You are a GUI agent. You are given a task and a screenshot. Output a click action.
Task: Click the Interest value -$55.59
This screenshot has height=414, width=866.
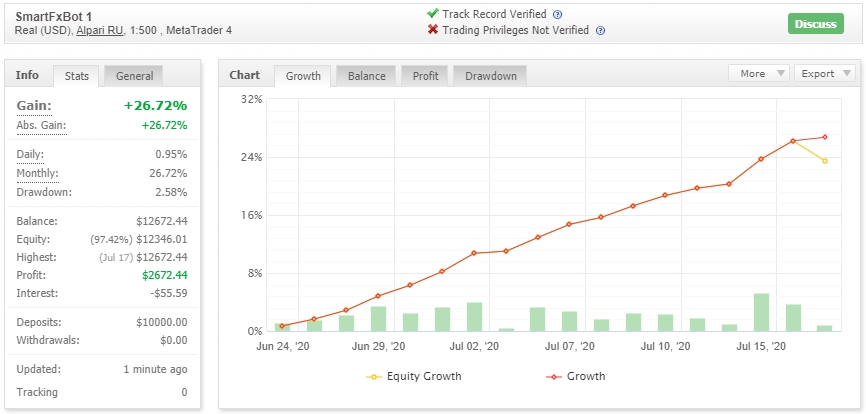coord(169,293)
